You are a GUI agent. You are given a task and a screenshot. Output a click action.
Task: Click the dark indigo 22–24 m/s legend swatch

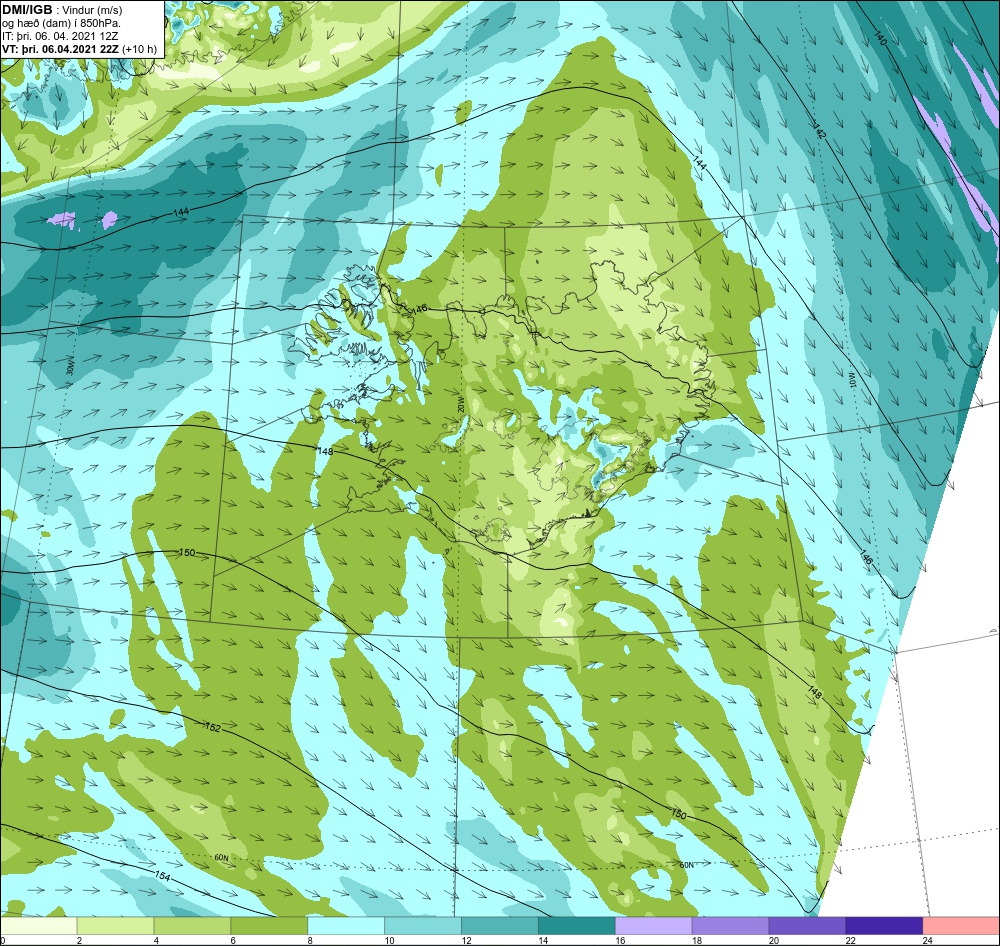(x=885, y=926)
